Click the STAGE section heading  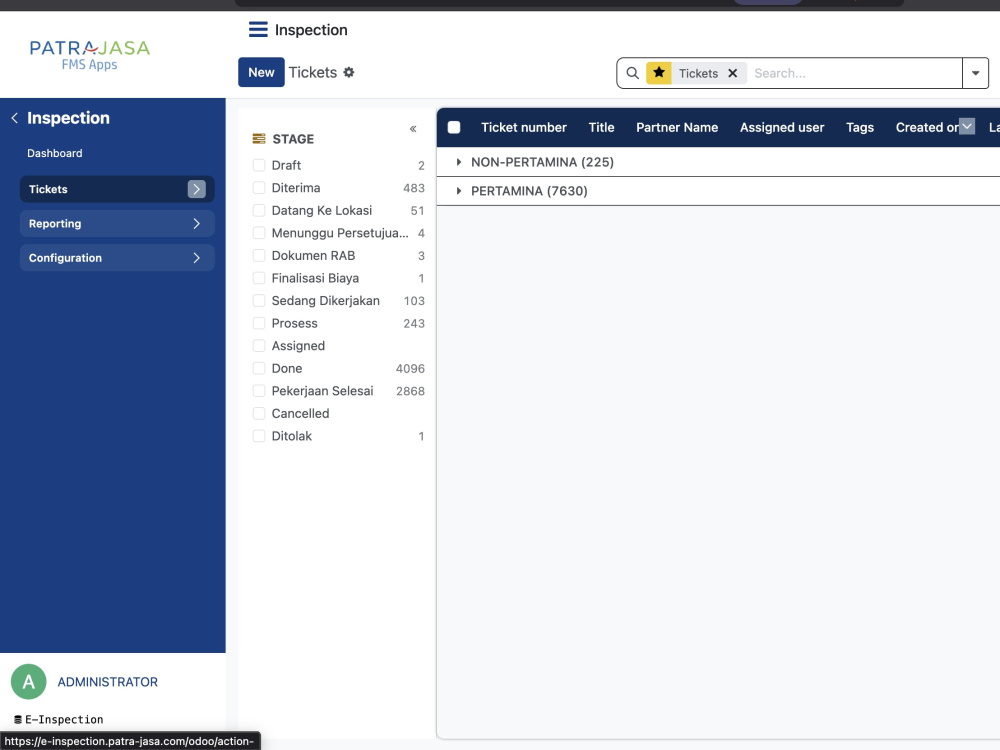[293, 138]
